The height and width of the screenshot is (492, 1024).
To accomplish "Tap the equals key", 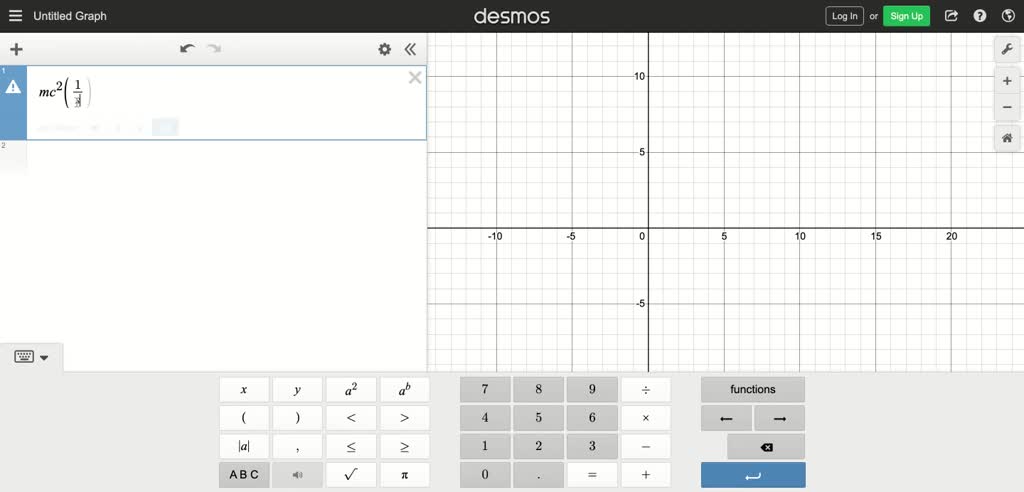I will coord(592,475).
